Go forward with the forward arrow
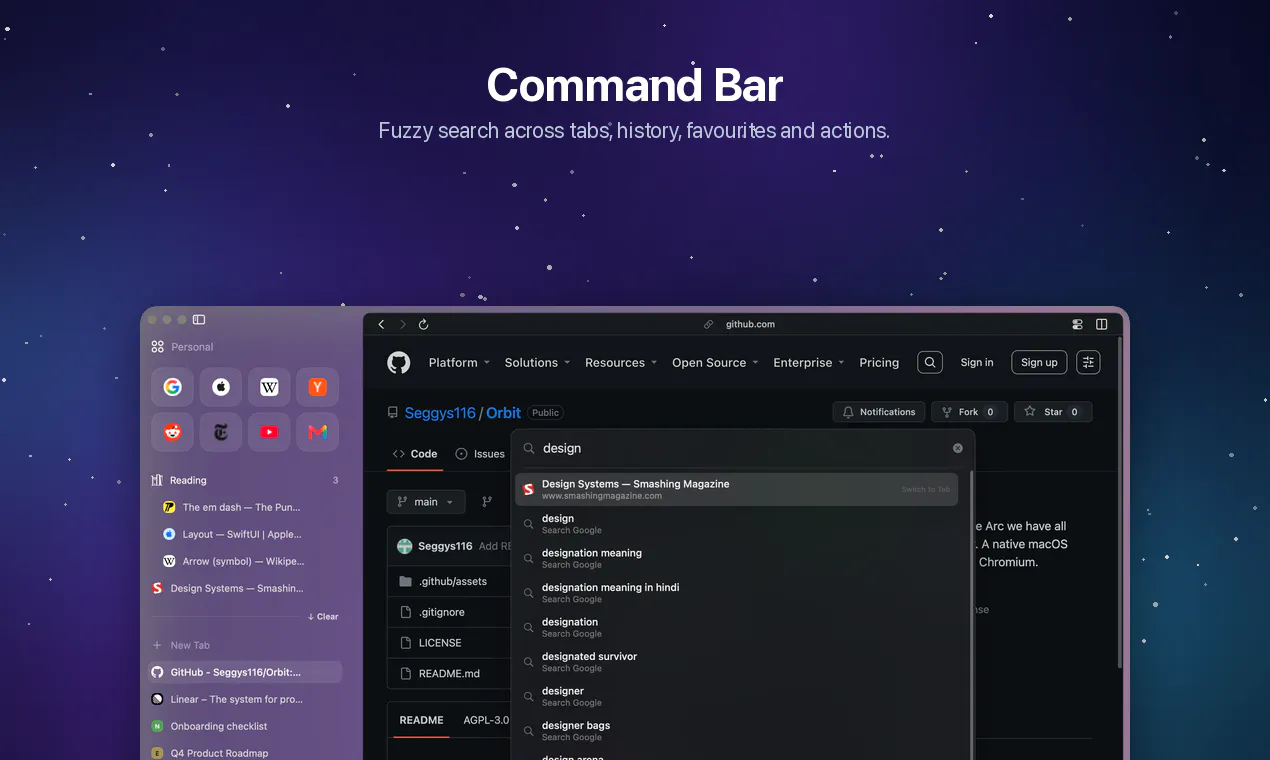The height and width of the screenshot is (760, 1270). pyautogui.click(x=403, y=324)
